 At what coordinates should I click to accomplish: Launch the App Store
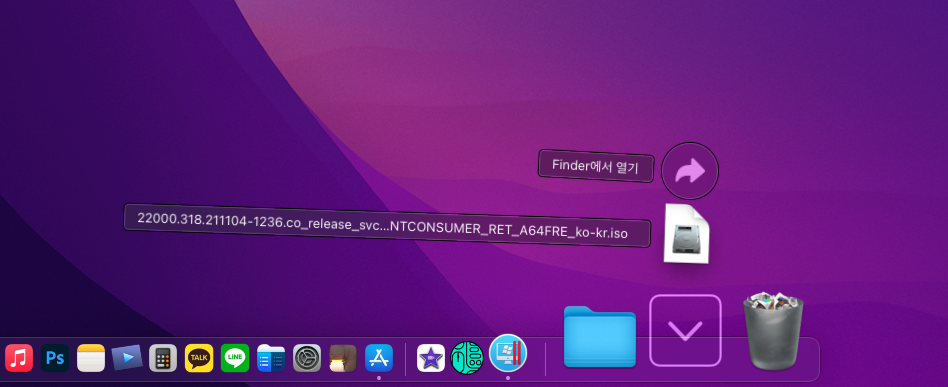(379, 358)
